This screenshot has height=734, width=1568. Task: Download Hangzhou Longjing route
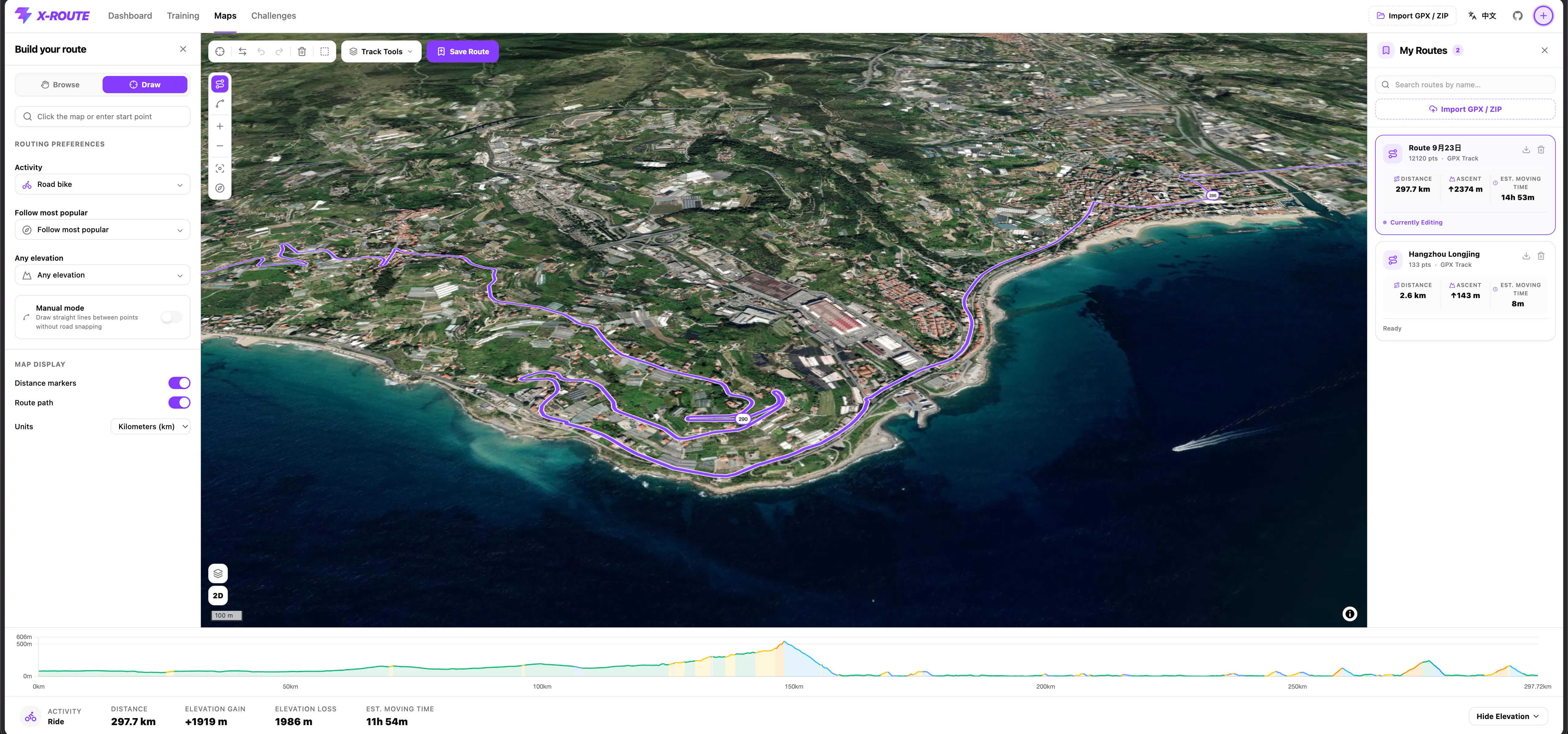tap(1526, 256)
